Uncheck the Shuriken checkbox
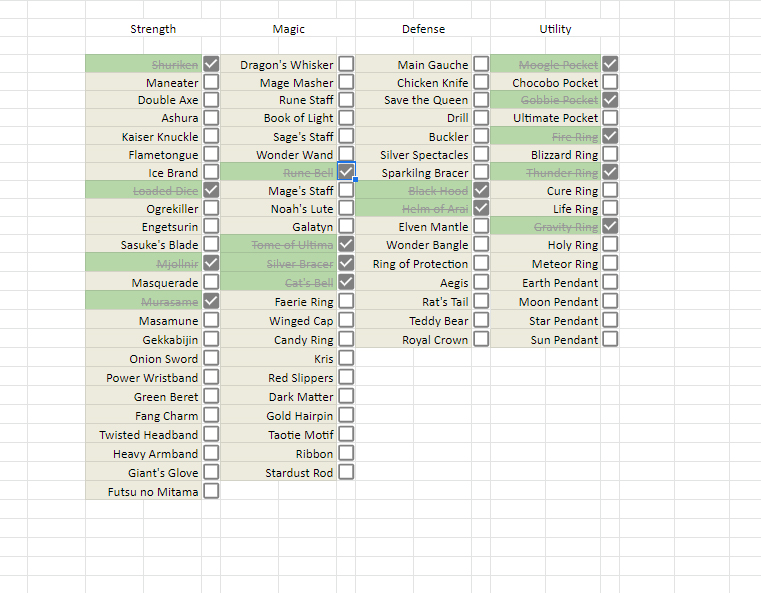This screenshot has height=593, width=761. [211, 64]
